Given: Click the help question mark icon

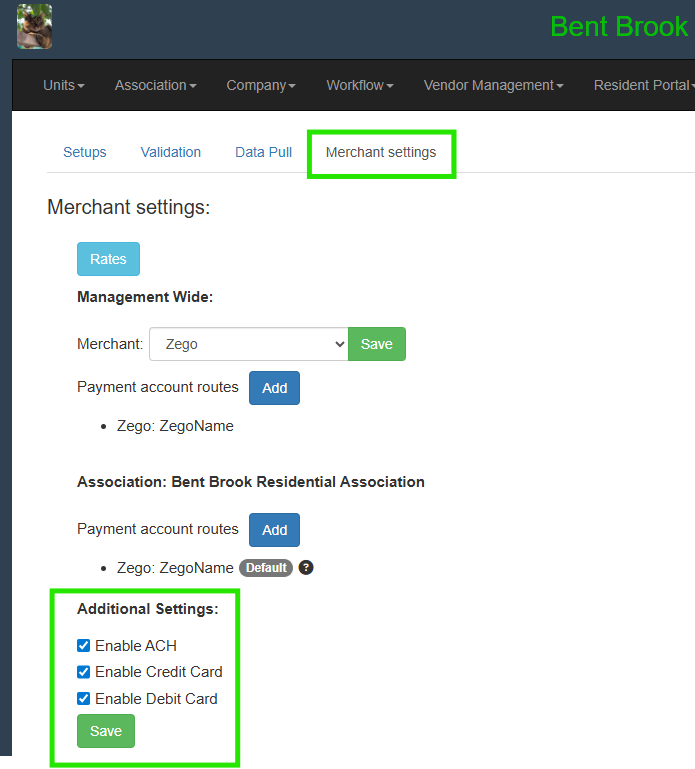Looking at the screenshot, I should [306, 568].
